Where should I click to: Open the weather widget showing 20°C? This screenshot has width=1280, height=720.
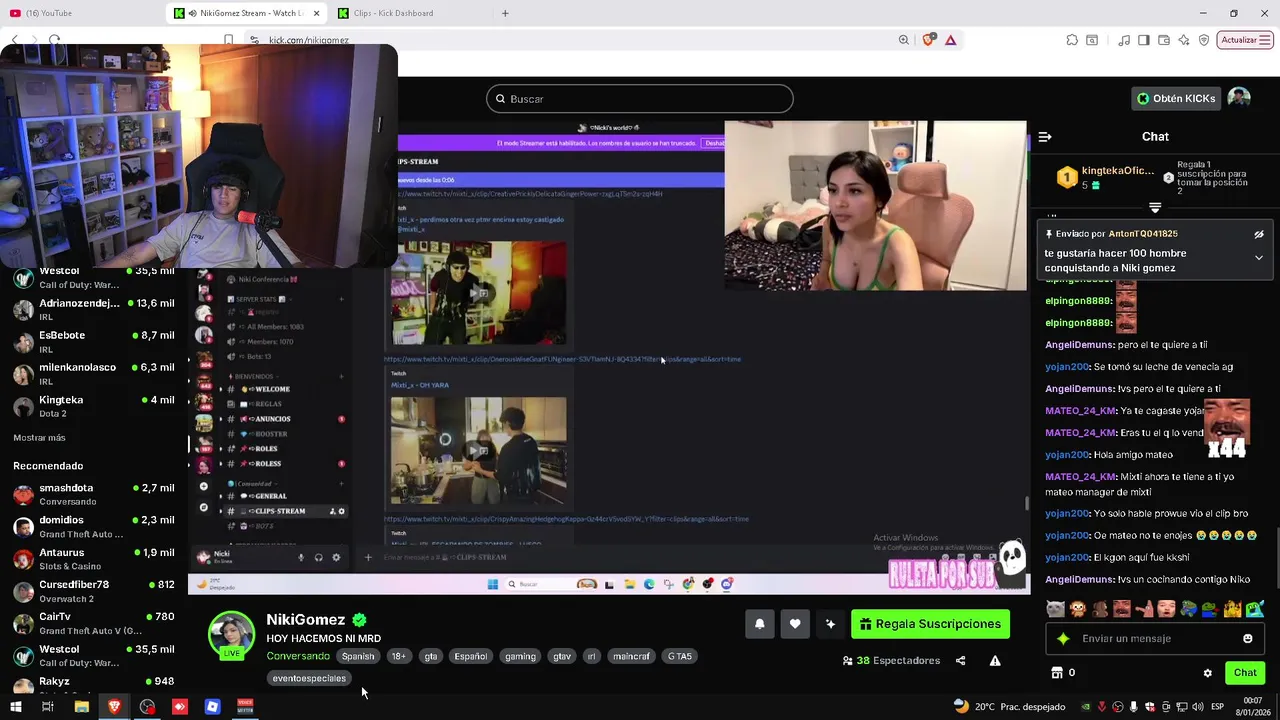click(x=1009, y=707)
